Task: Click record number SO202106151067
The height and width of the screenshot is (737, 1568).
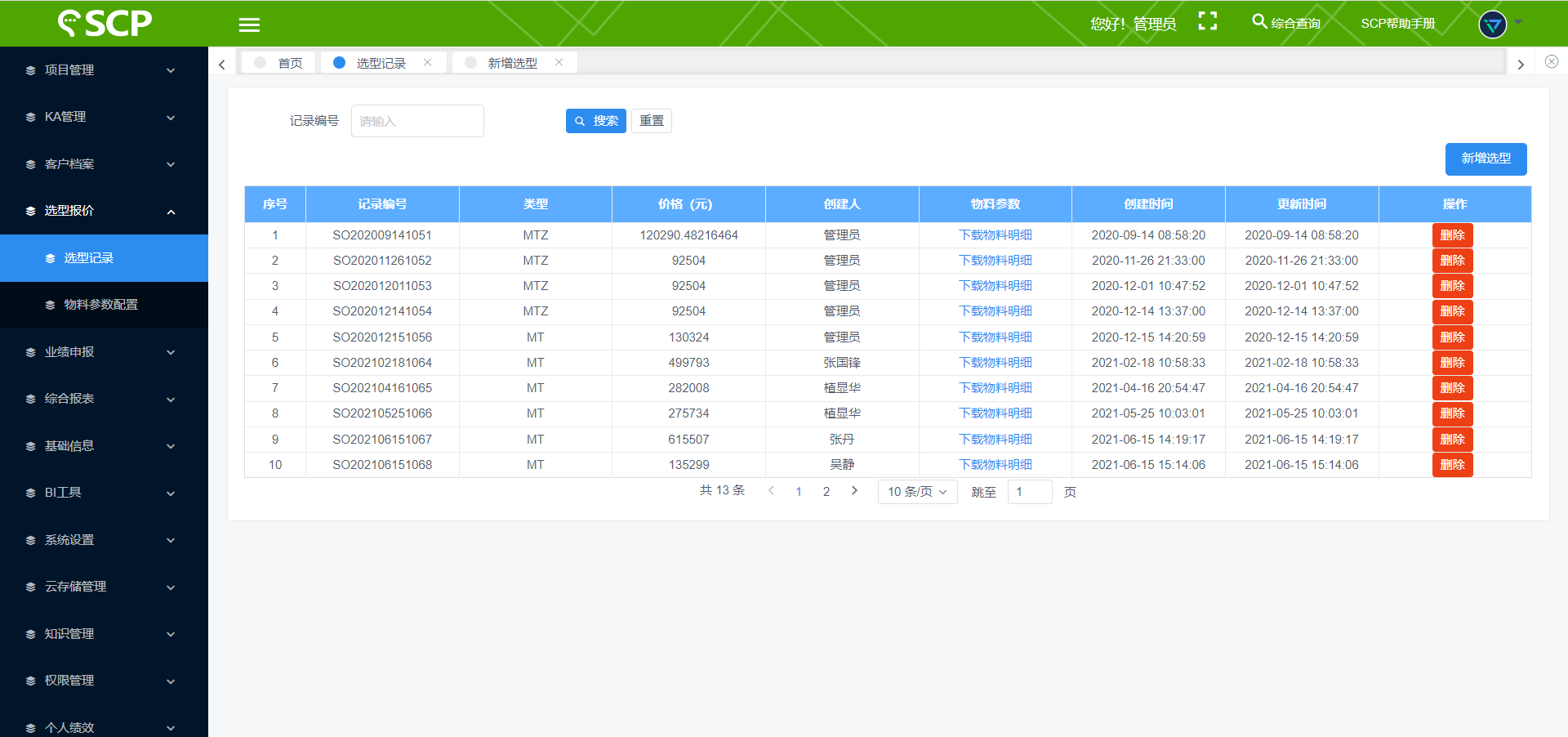Action: [382, 440]
